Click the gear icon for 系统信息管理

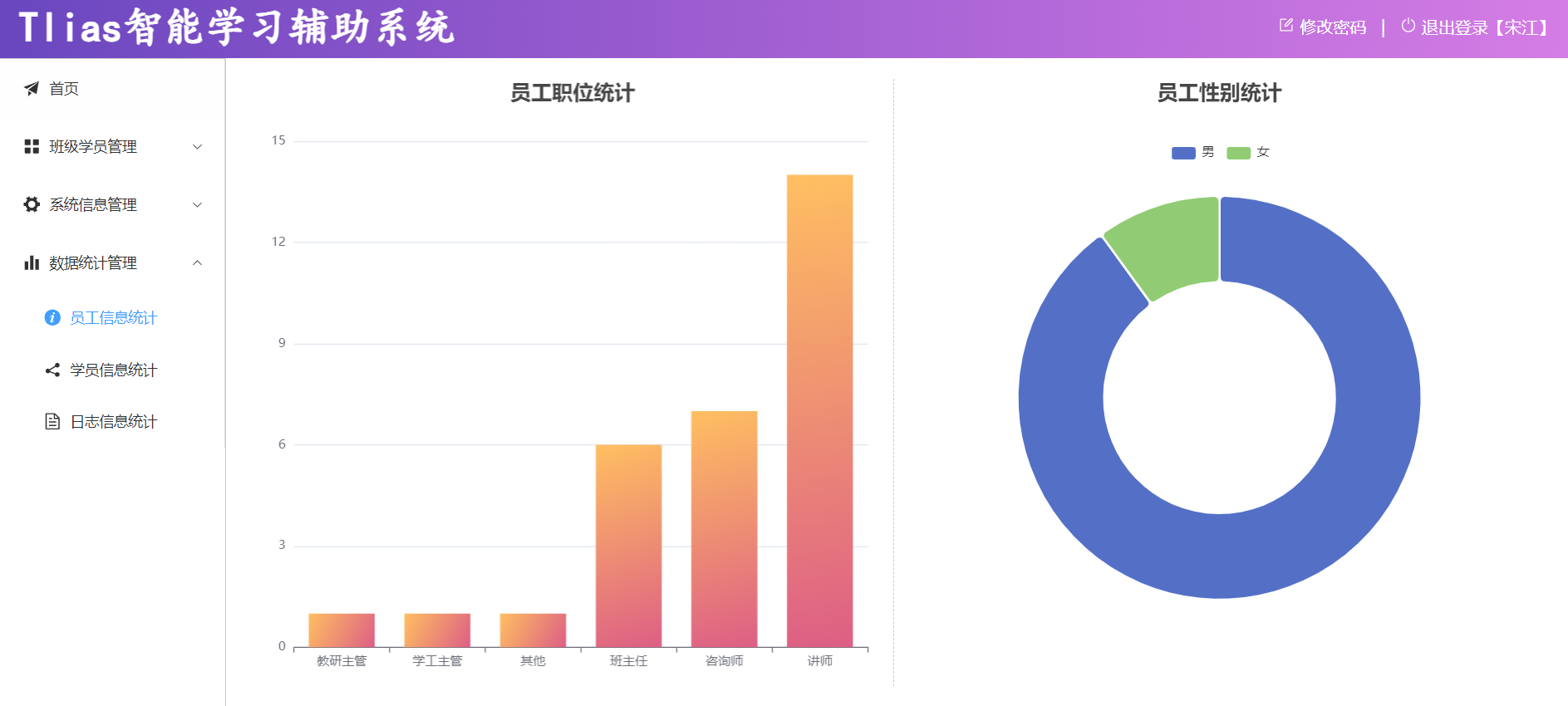coord(32,205)
